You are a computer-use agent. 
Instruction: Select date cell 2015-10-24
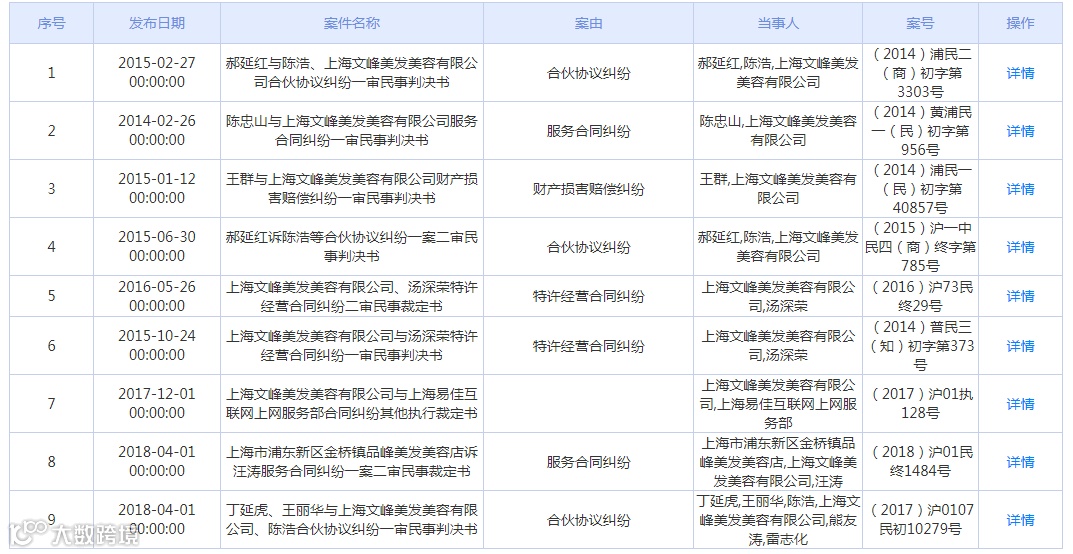click(157, 345)
